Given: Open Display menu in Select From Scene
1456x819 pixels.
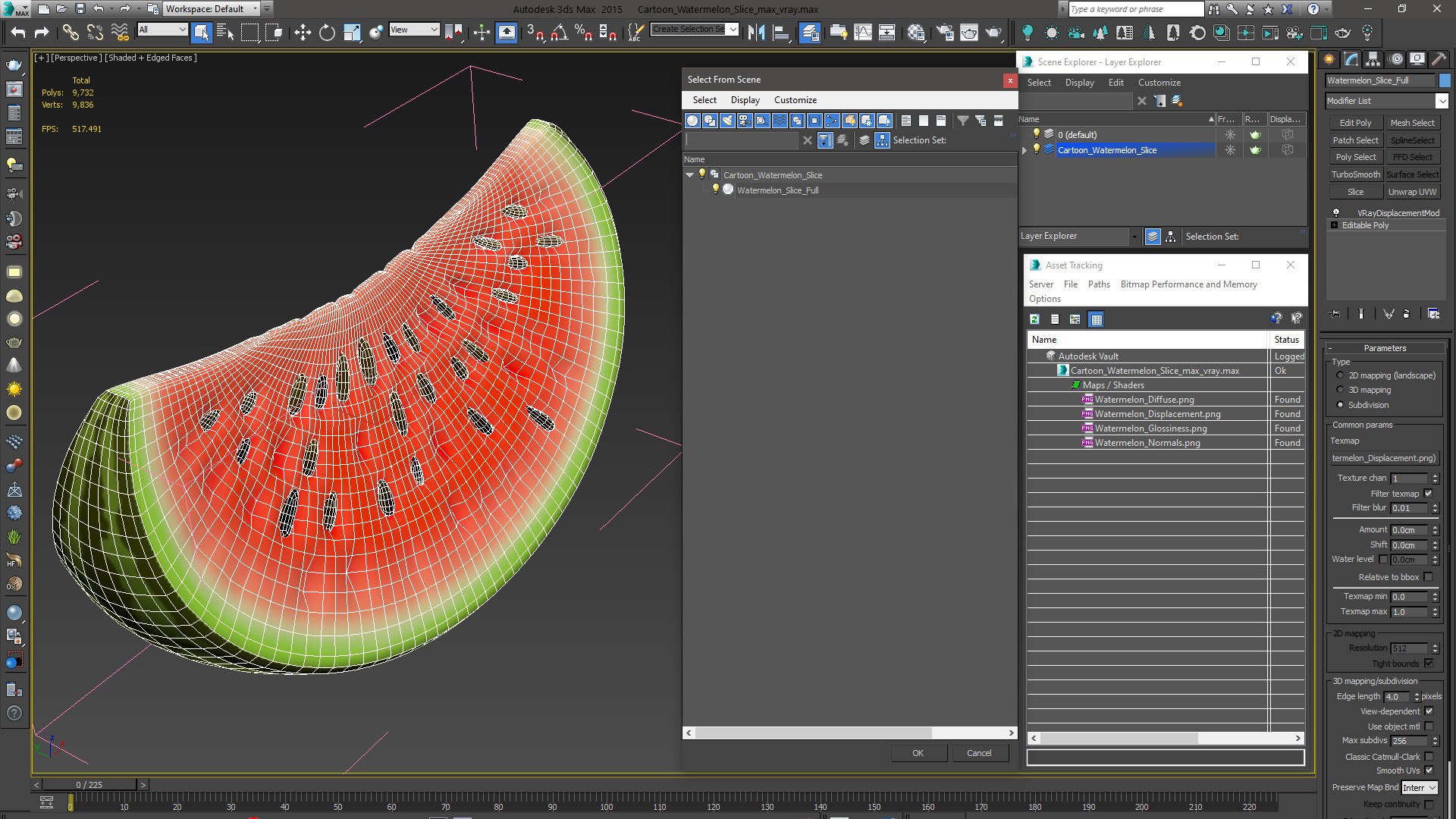Looking at the screenshot, I should pos(745,100).
